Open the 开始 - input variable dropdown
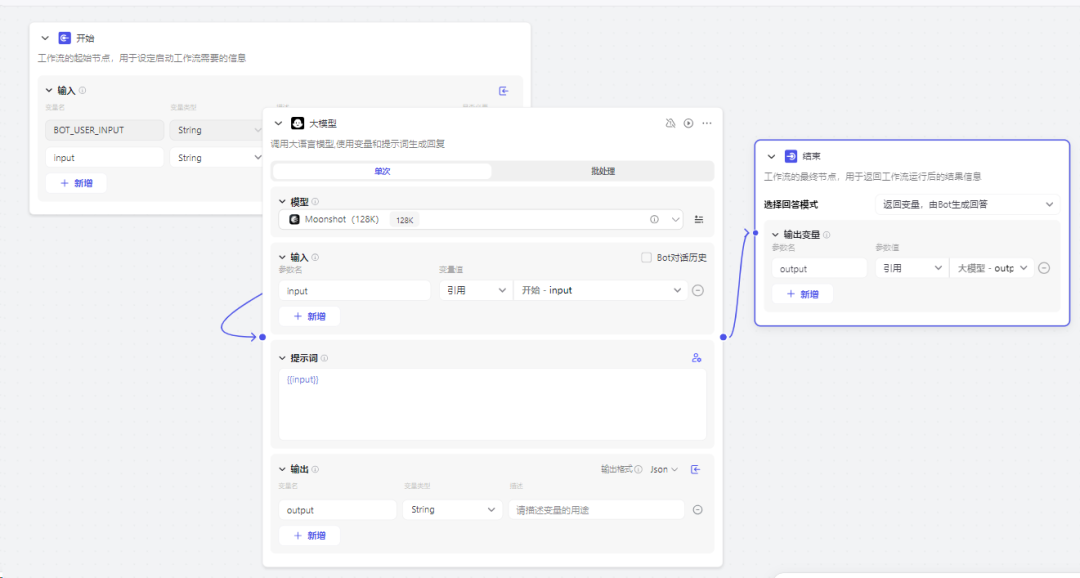The width and height of the screenshot is (1080, 578). [x=601, y=291]
